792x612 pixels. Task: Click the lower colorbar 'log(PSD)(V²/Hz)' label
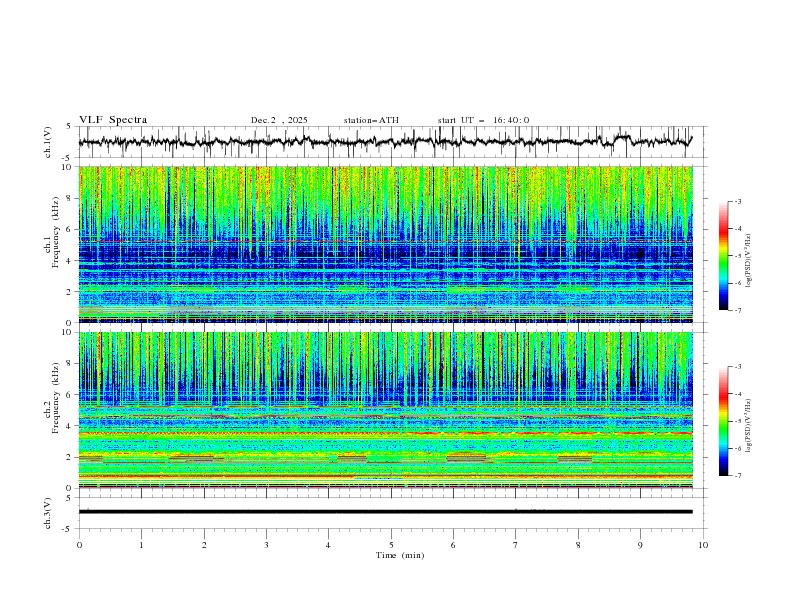749,426
